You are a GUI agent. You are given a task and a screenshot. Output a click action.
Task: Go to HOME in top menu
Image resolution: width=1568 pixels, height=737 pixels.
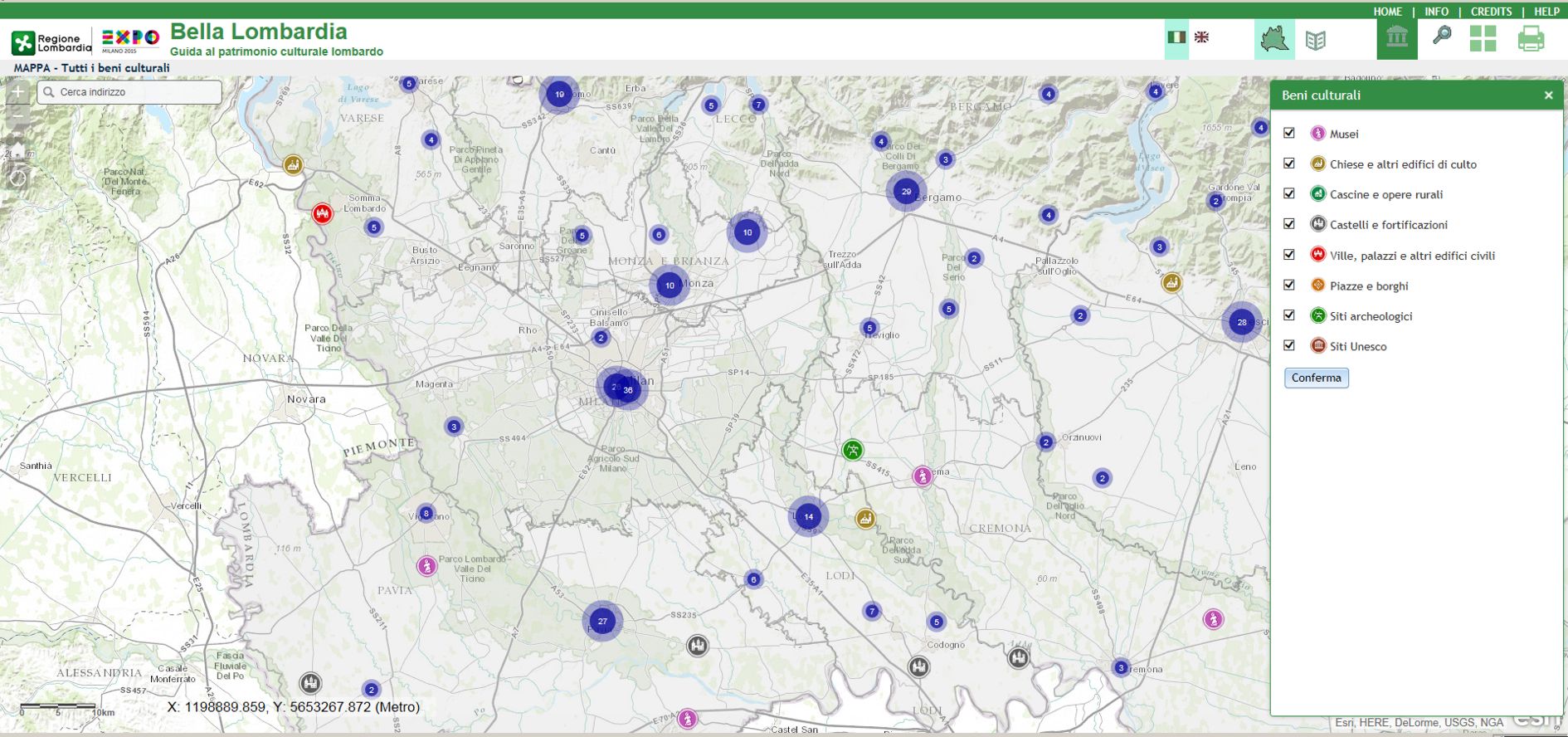click(x=1387, y=12)
